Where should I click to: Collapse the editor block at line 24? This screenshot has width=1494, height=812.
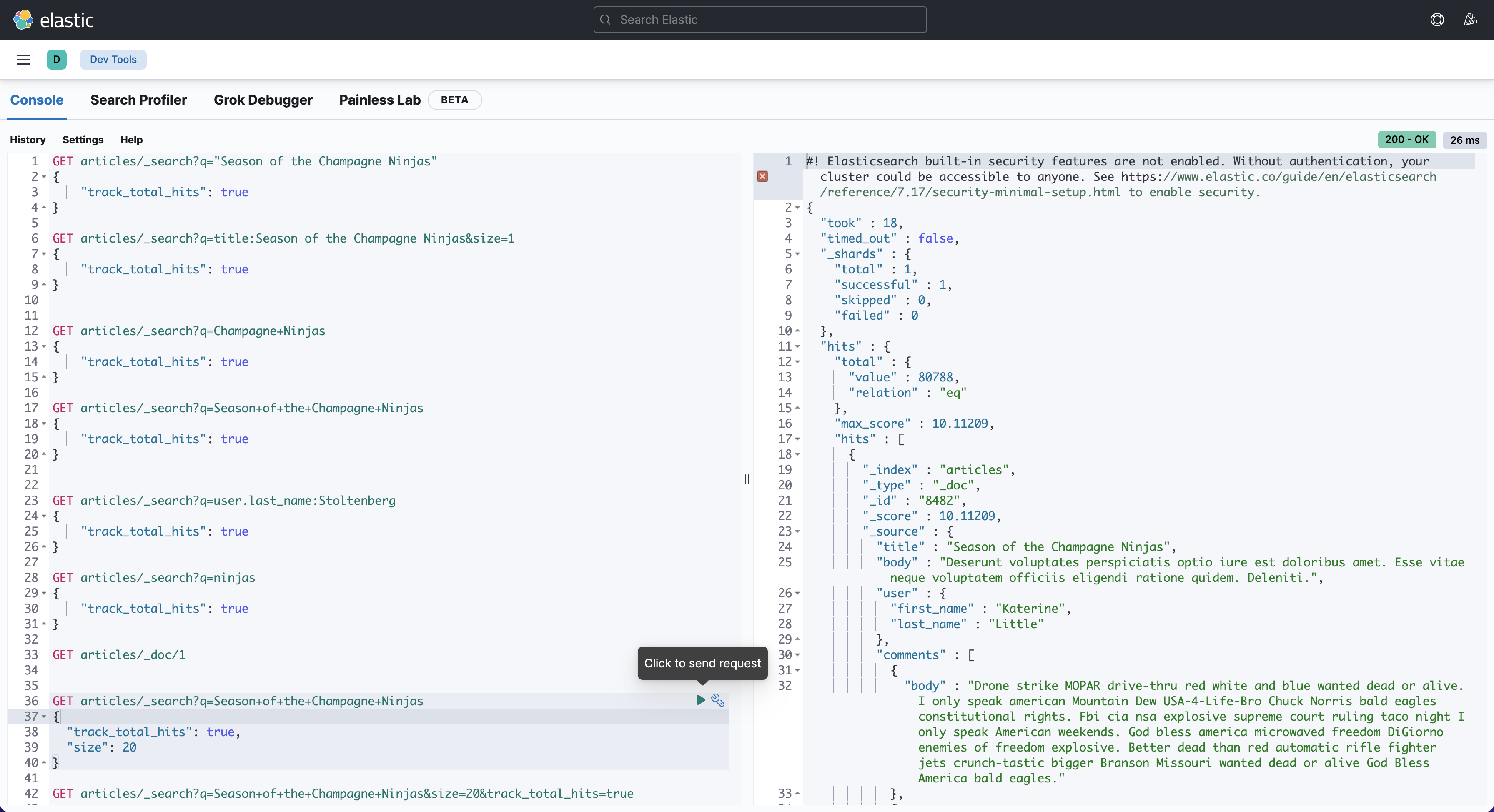point(44,516)
